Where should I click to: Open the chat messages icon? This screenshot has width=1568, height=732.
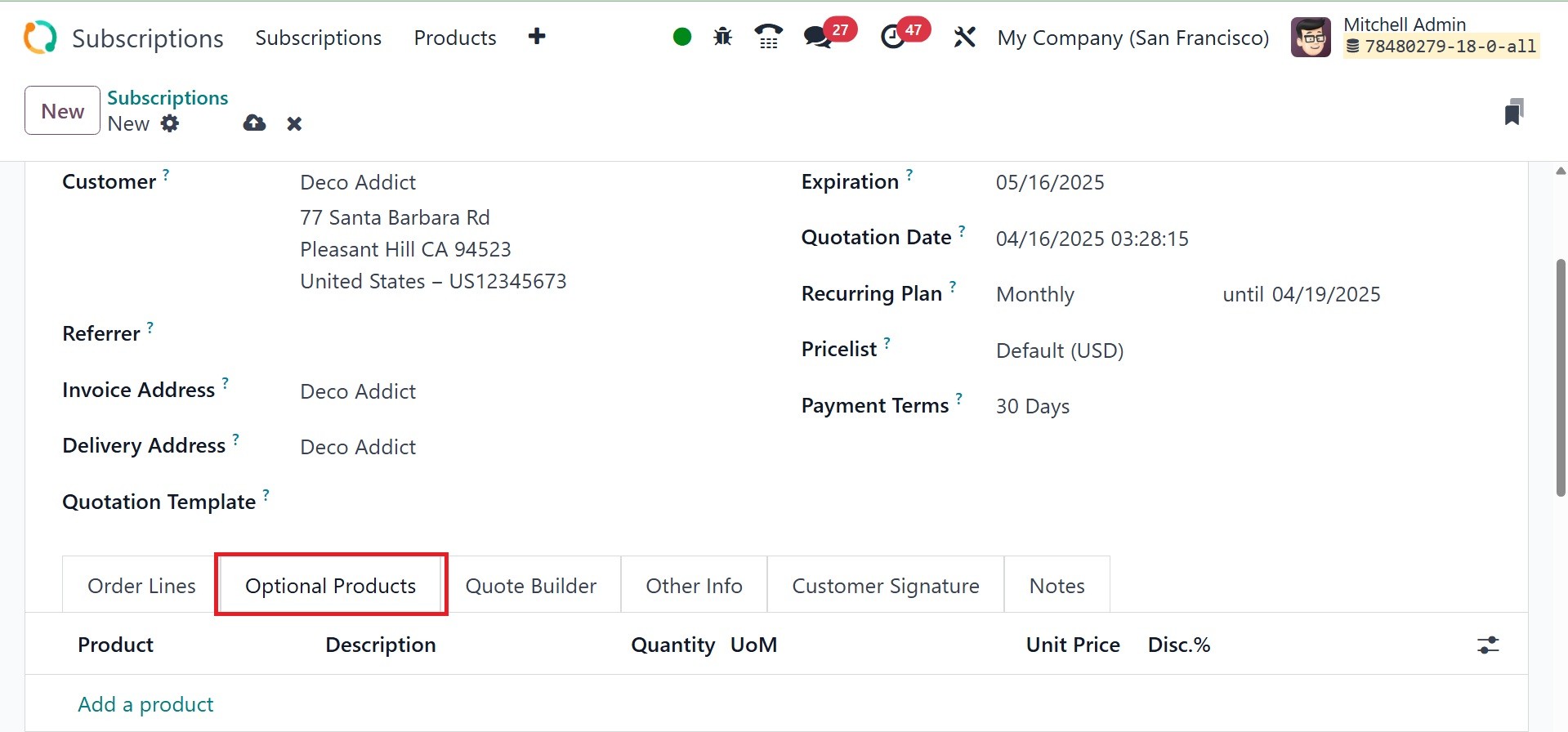[x=817, y=37]
